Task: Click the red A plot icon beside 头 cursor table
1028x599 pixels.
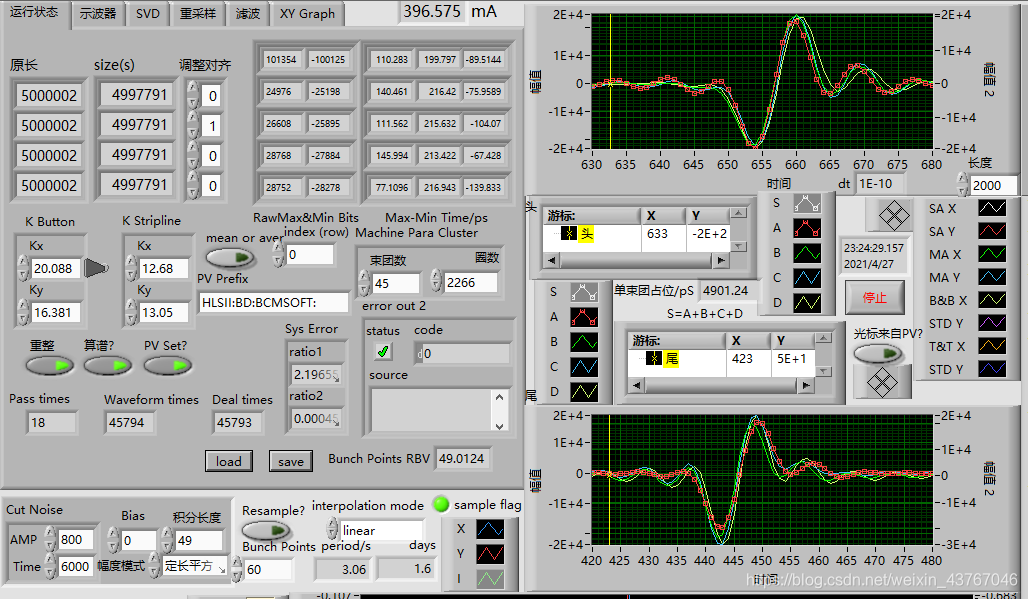Action: pos(807,228)
